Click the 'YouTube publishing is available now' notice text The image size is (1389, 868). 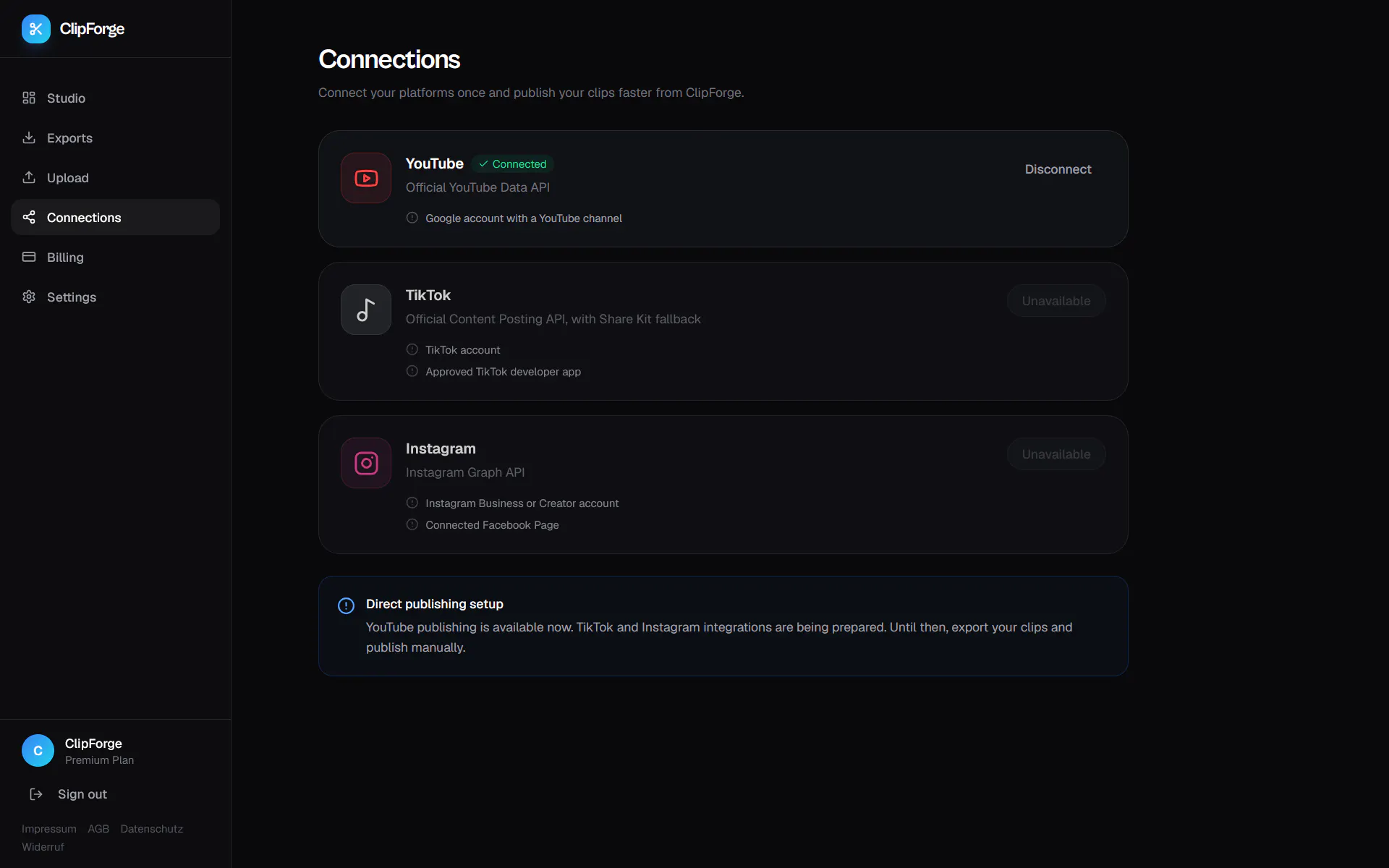click(719, 637)
